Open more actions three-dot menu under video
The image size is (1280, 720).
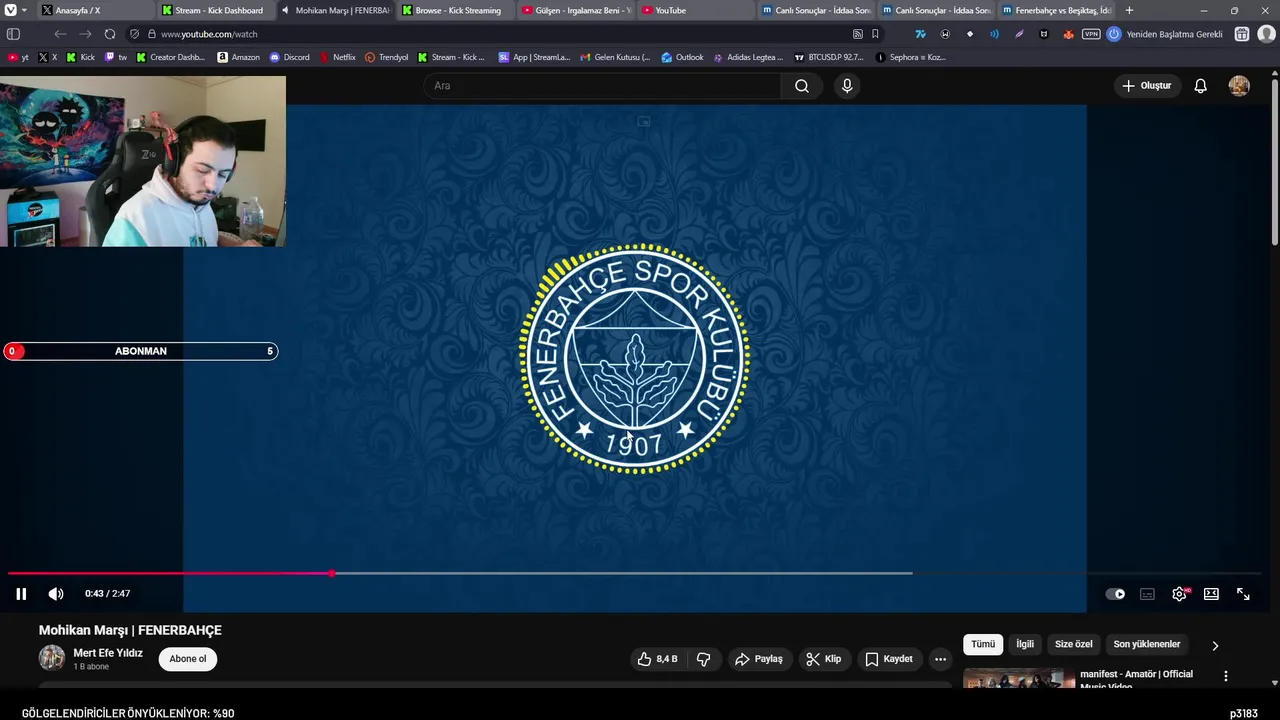click(x=940, y=659)
